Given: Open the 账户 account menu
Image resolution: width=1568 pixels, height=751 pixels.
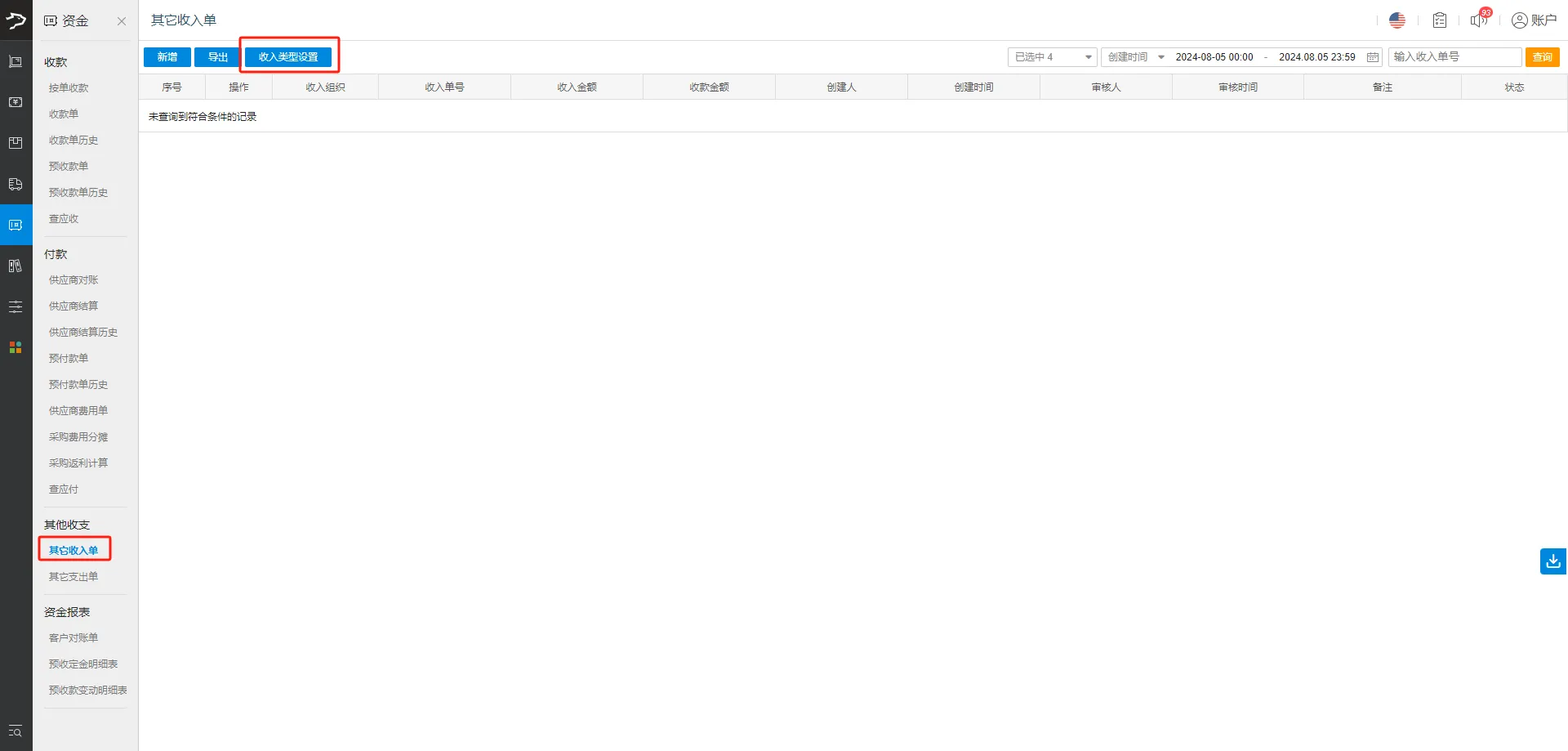Looking at the screenshot, I should 1534,20.
